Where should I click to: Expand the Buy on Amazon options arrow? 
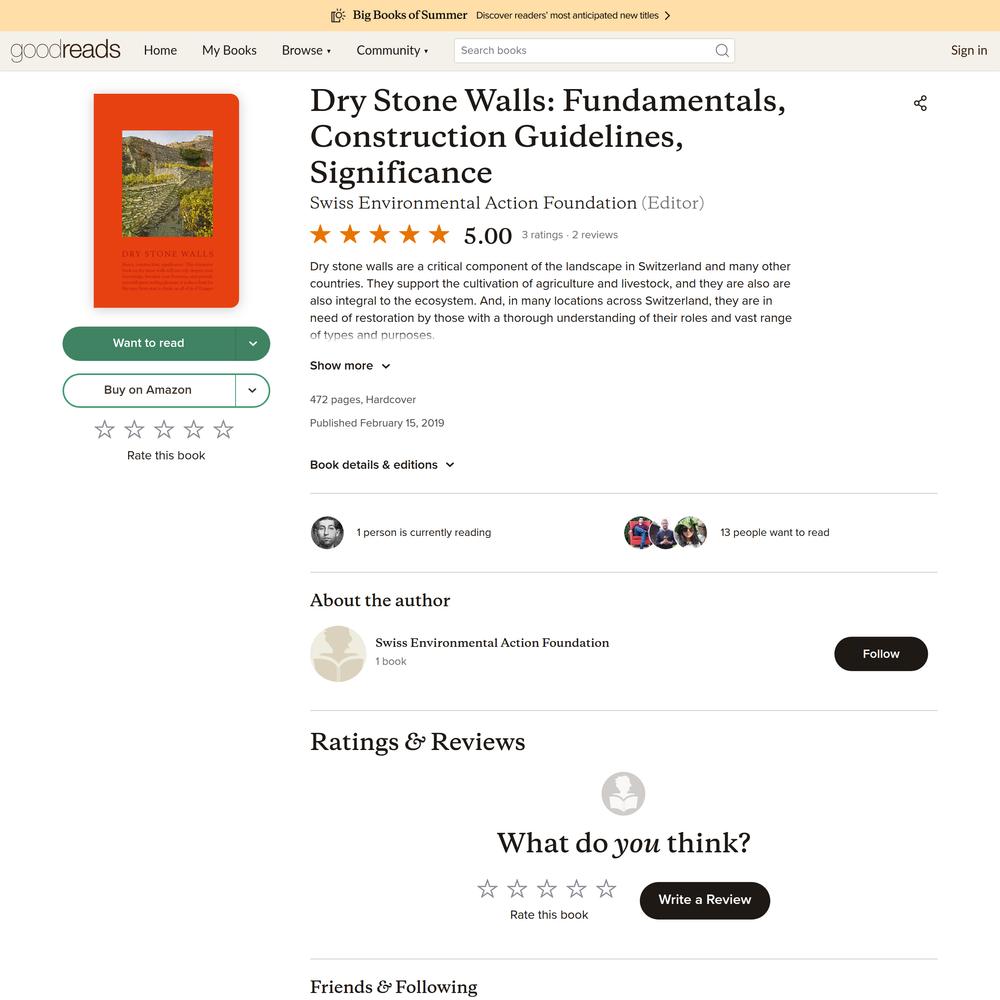tap(253, 390)
